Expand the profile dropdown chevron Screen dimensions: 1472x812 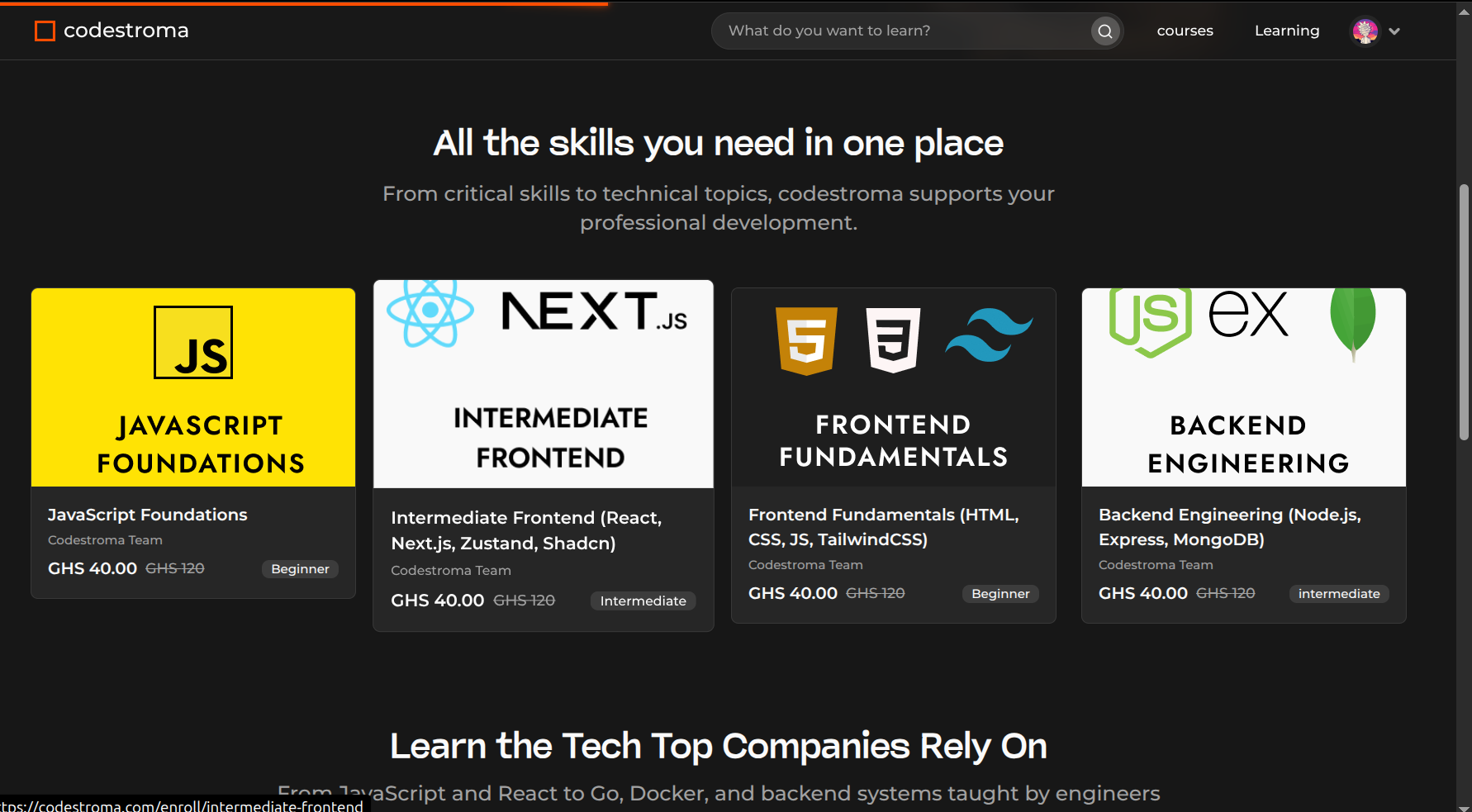(1394, 31)
